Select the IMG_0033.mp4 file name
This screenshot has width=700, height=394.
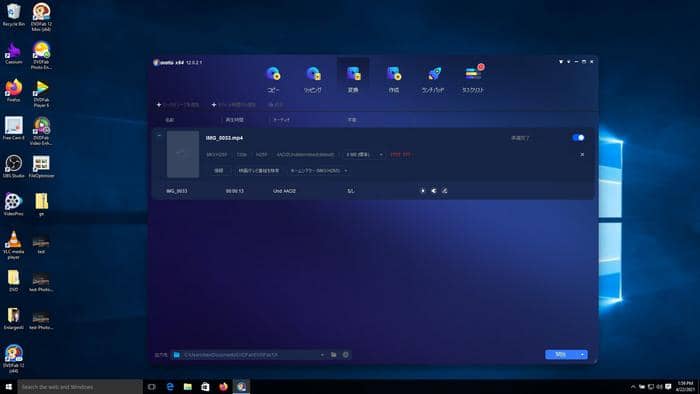(224, 138)
